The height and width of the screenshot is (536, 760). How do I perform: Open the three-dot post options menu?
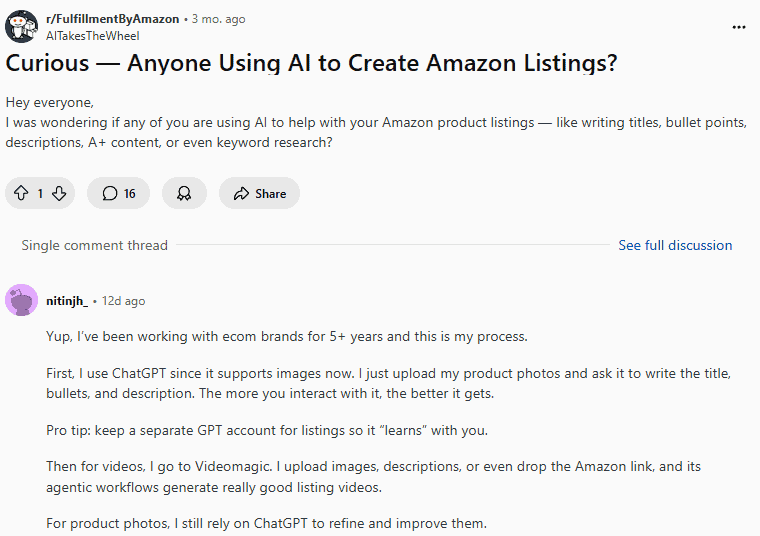coord(739,26)
